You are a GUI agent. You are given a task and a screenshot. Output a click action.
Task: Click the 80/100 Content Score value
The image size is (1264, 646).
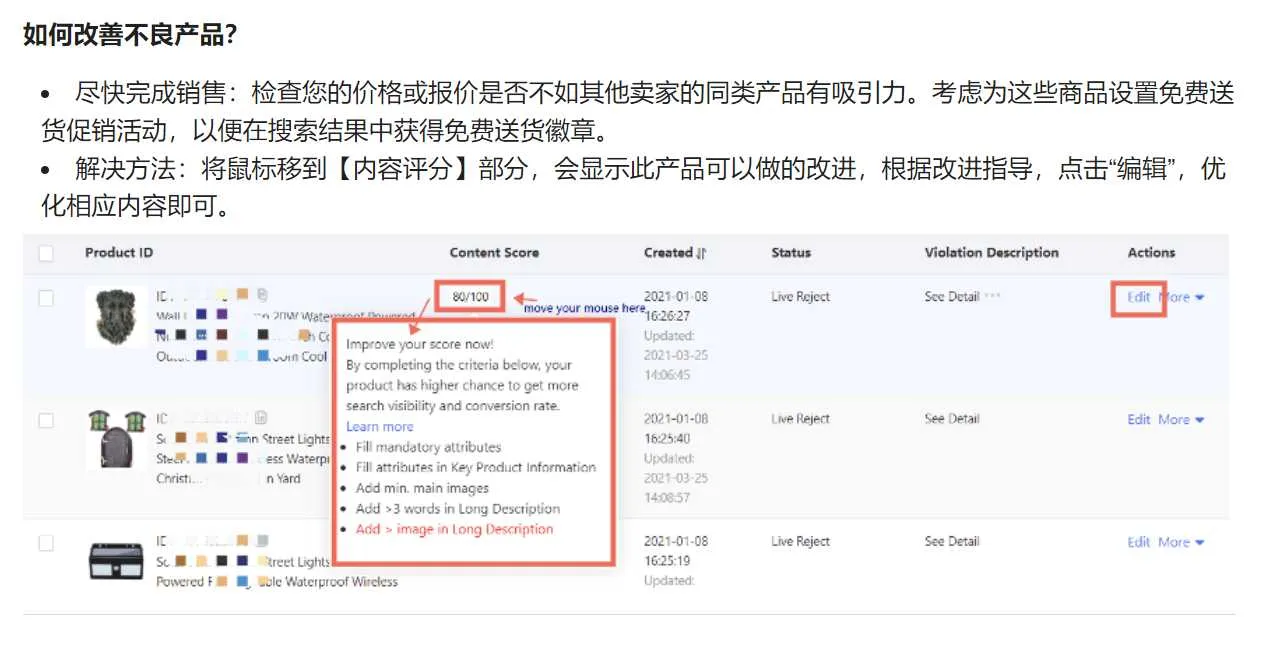(470, 296)
